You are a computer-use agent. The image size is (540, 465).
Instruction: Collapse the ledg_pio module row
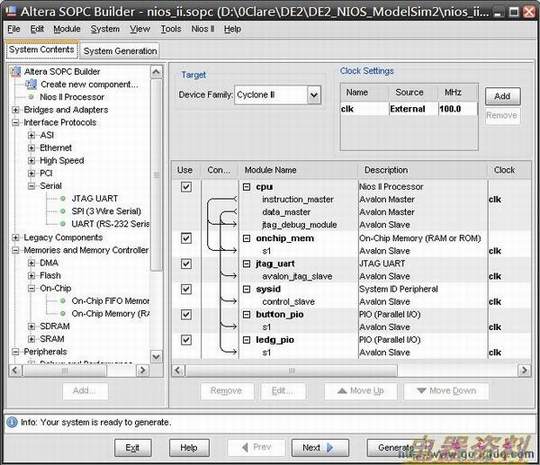[x=247, y=340]
